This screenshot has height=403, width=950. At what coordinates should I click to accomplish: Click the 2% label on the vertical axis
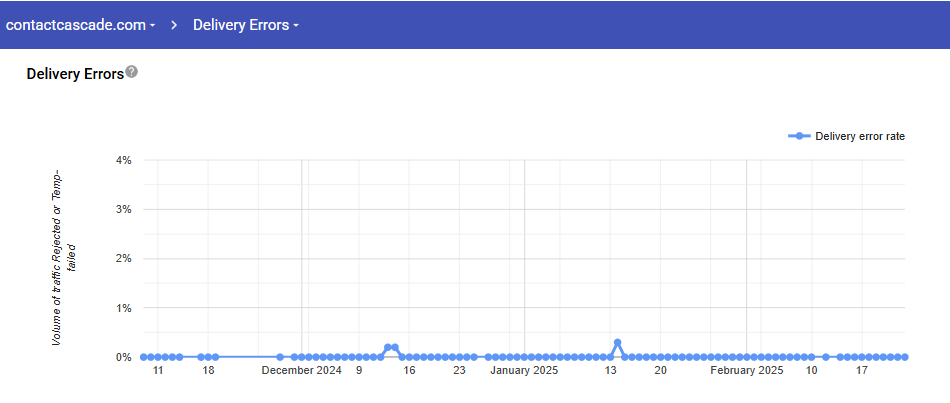tap(124, 259)
